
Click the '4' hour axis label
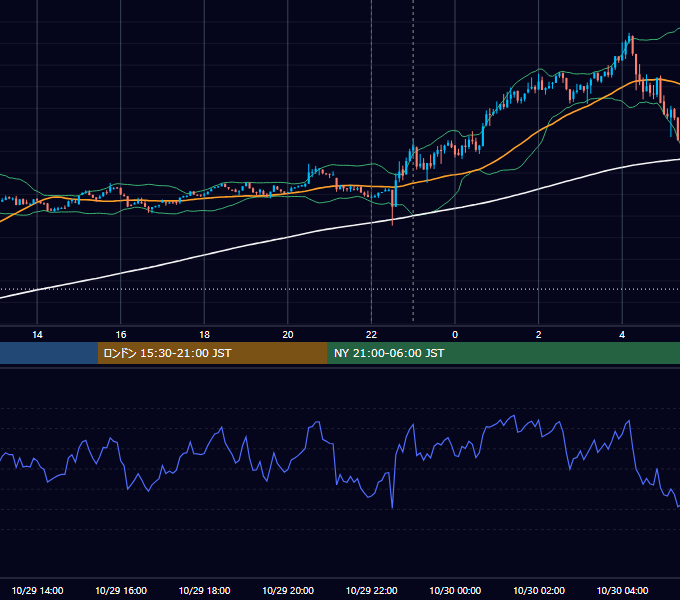pyautogui.click(x=622, y=335)
